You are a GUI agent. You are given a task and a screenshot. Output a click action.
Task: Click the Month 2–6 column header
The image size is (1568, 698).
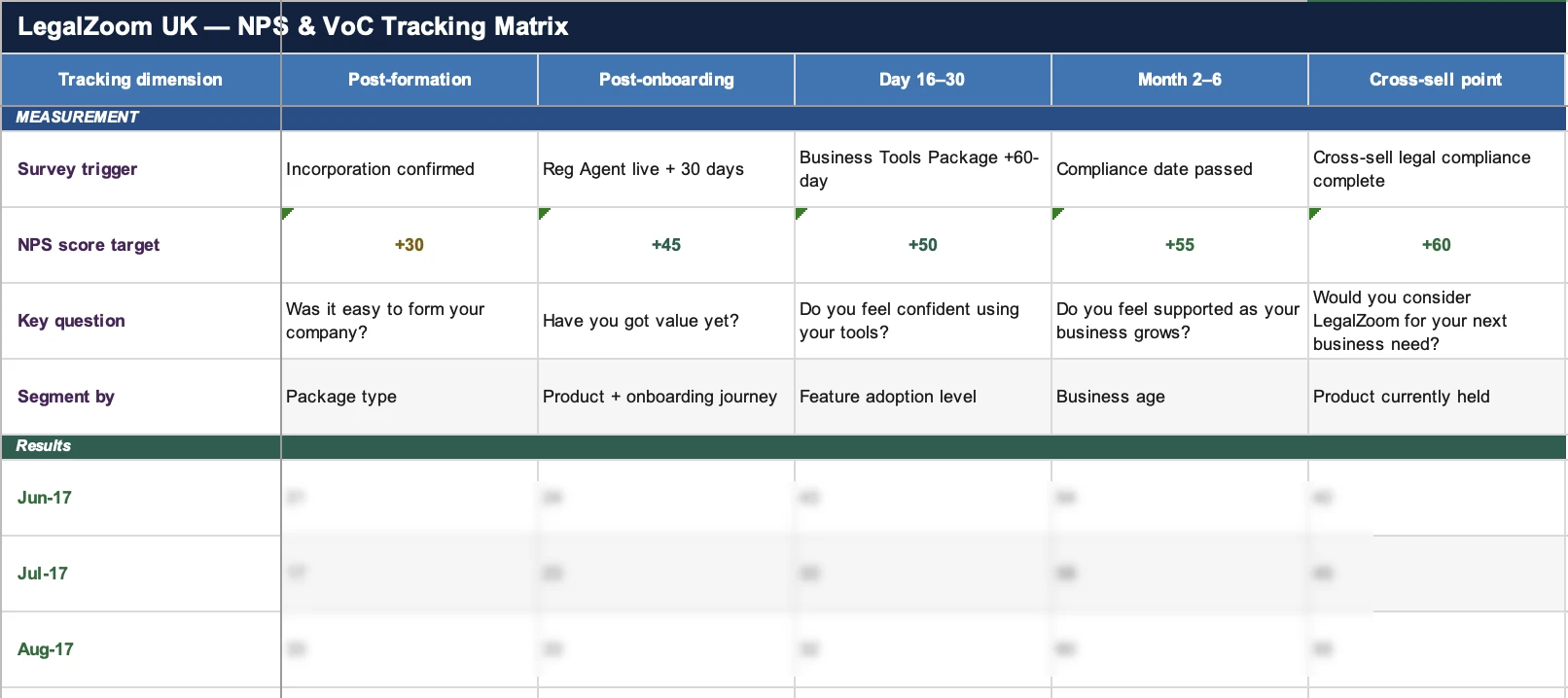(x=1179, y=80)
